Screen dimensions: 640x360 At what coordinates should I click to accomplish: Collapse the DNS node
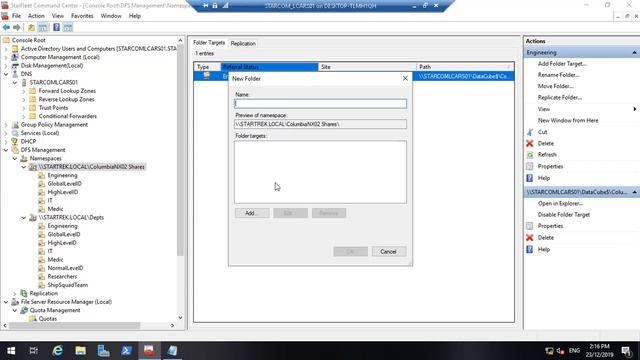(x=6, y=74)
